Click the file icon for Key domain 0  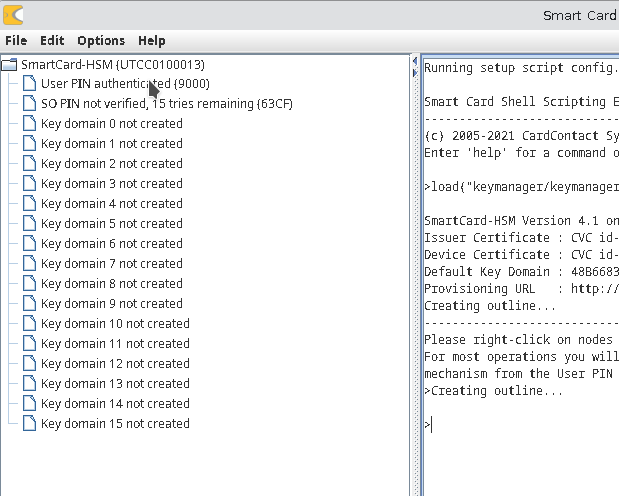pyautogui.click(x=29, y=124)
